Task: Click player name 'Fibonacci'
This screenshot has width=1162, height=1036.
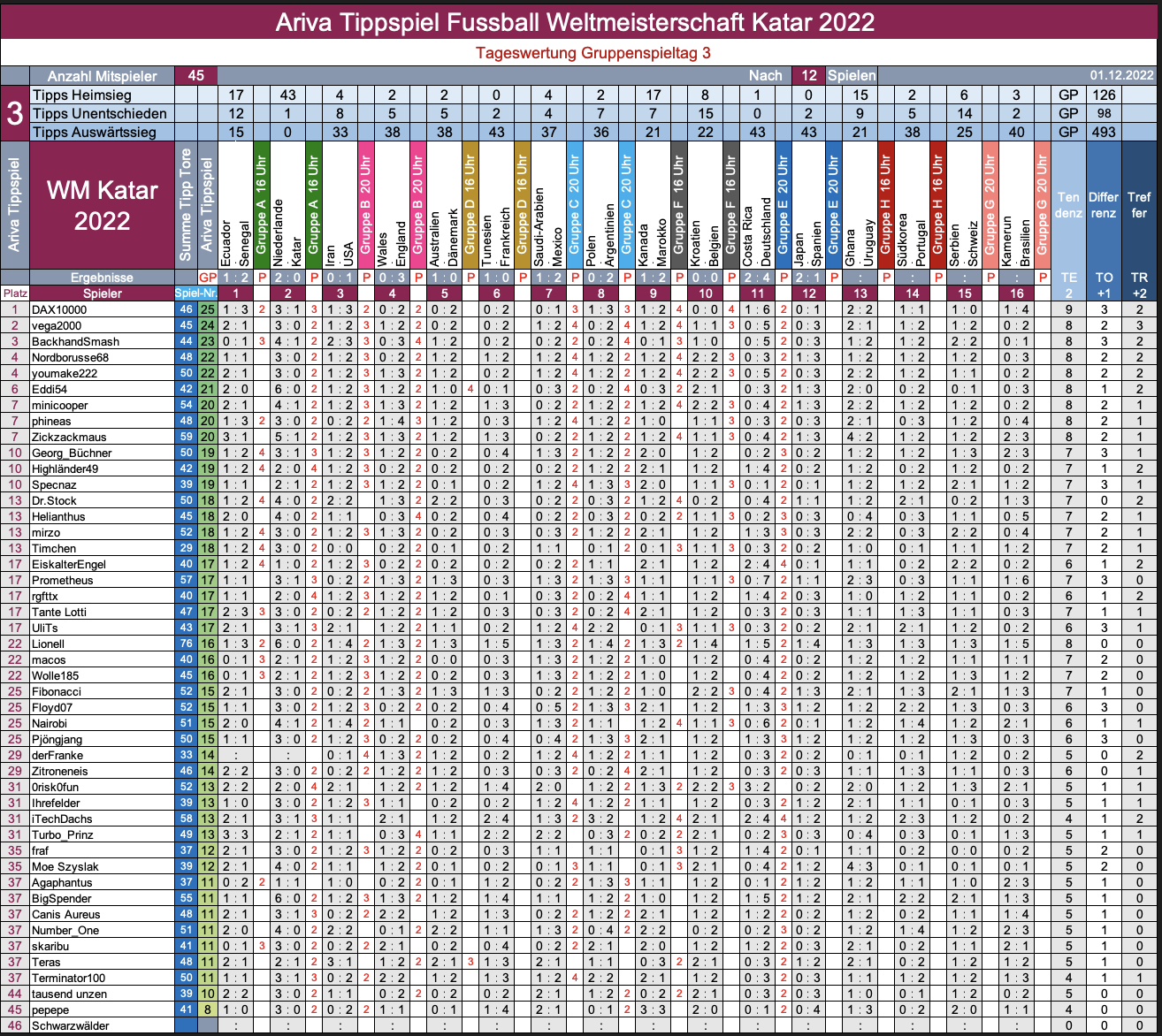Action: tap(56, 691)
